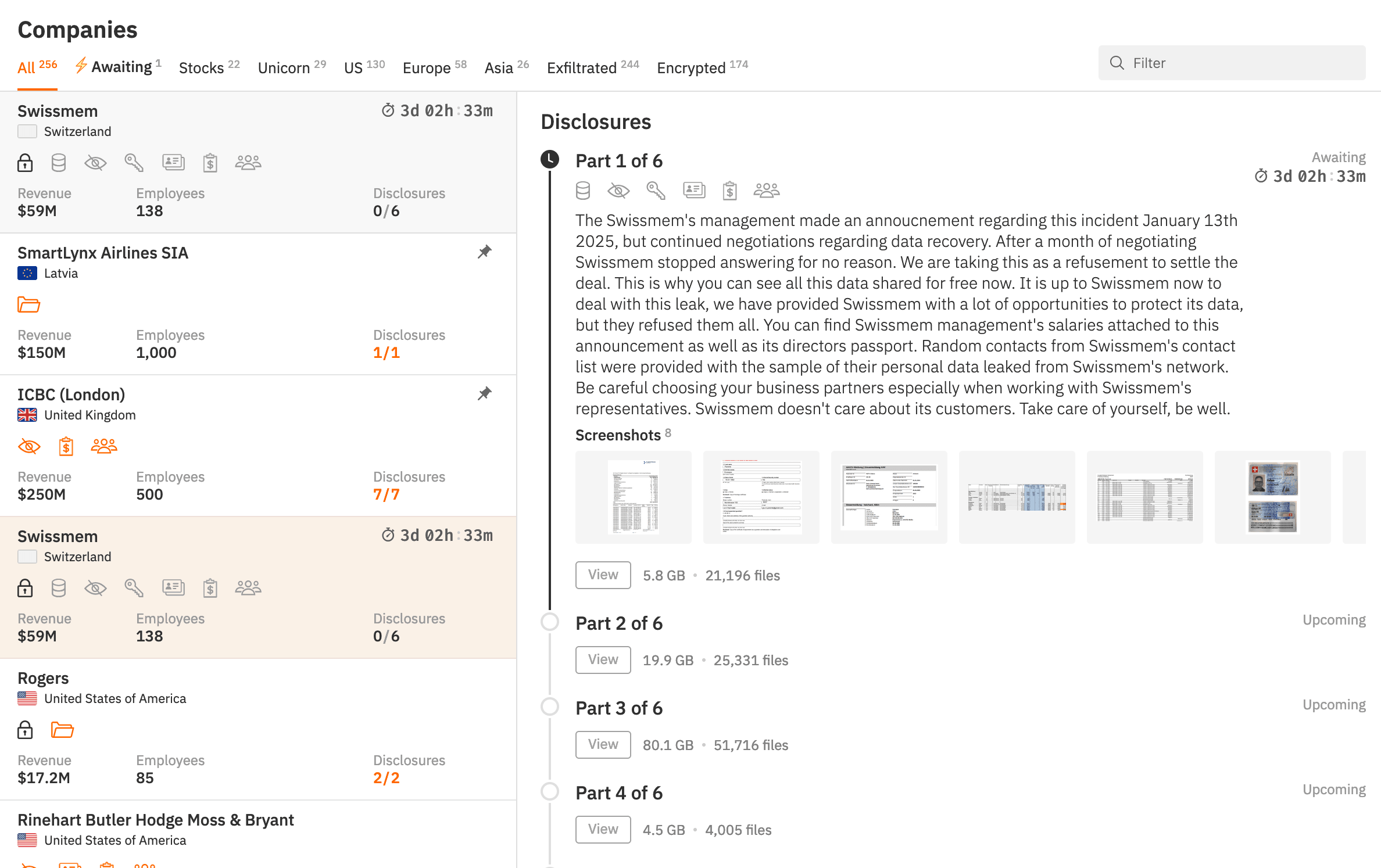Viewport: 1381px width, 868px height.
Task: Click database icon in first Swissmem card
Action: pyautogui.click(x=59, y=163)
